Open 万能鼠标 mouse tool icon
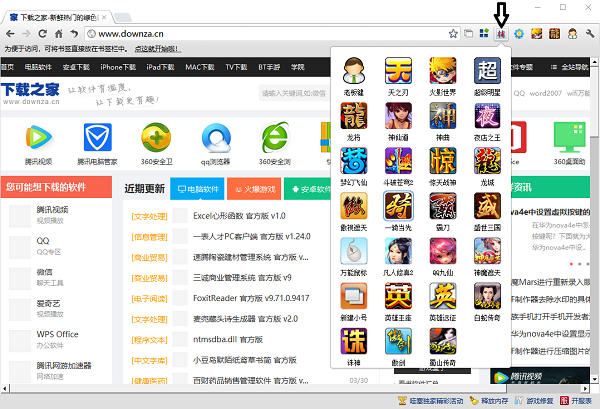 click(x=354, y=251)
